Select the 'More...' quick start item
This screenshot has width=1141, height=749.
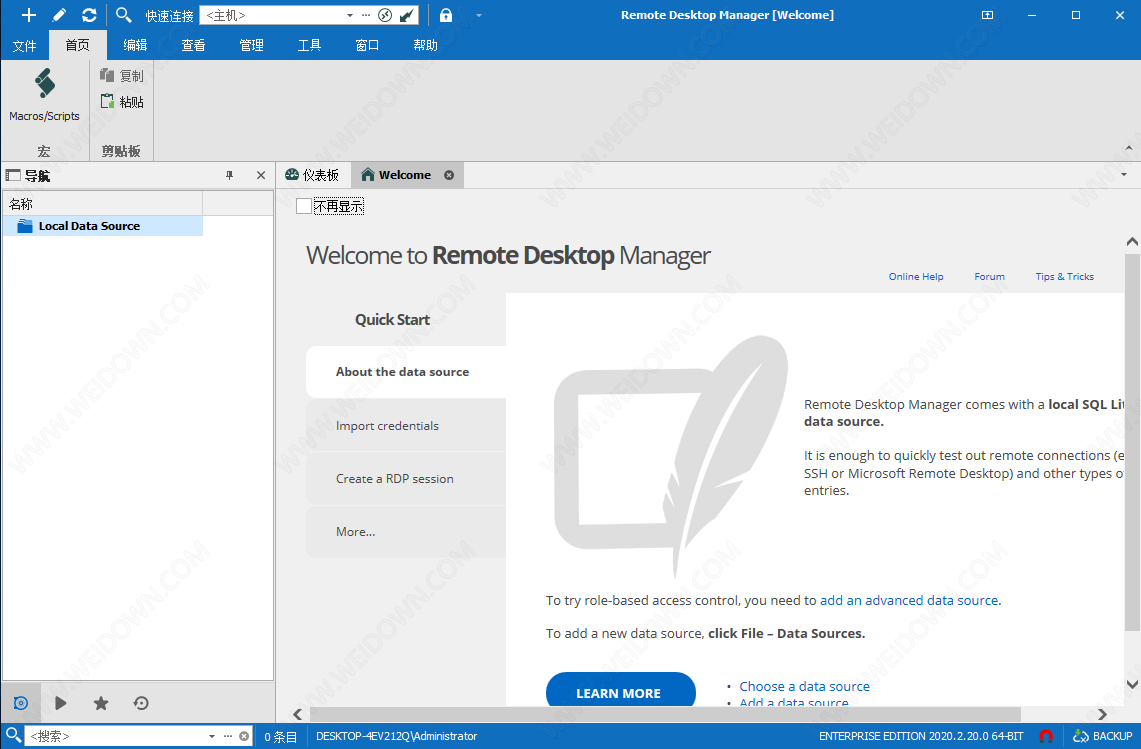click(x=406, y=532)
